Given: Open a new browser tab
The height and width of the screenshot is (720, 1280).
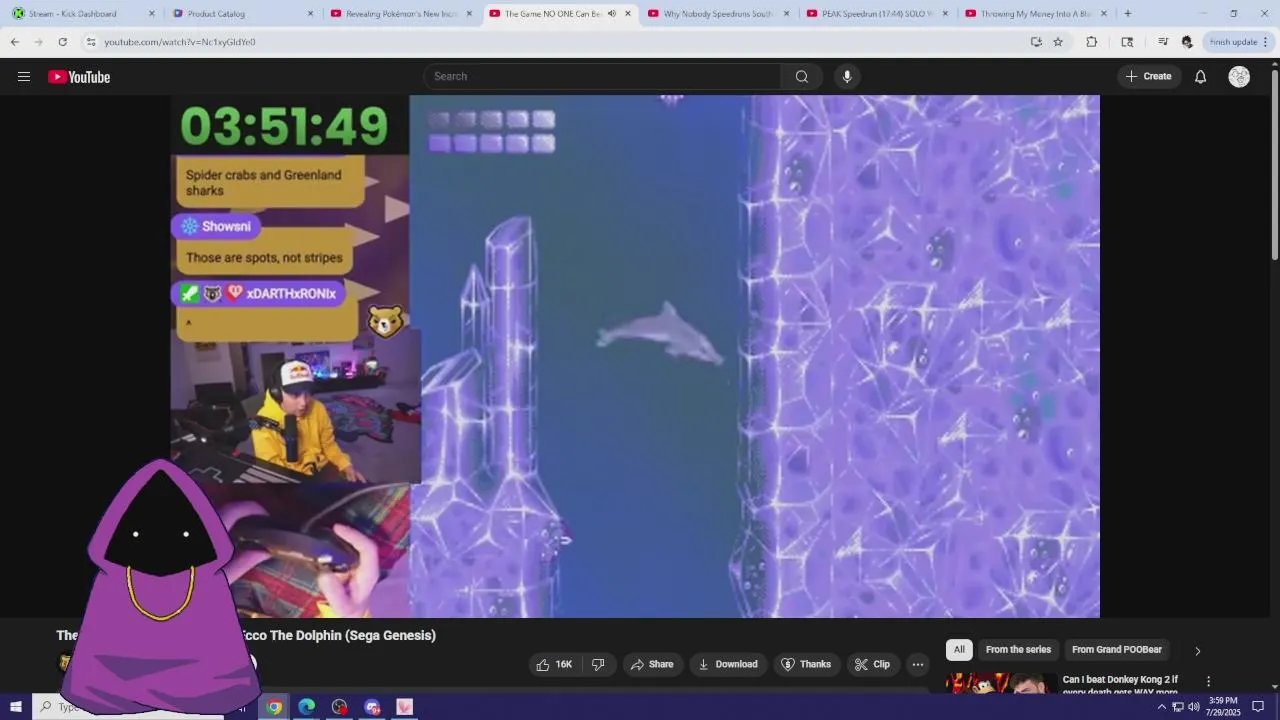Looking at the screenshot, I should (1127, 14).
